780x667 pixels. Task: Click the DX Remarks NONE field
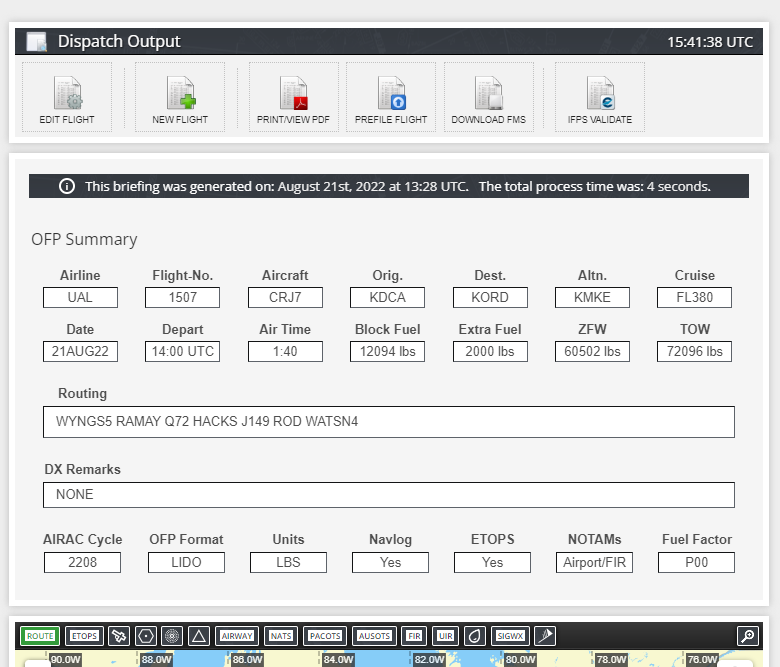point(389,495)
